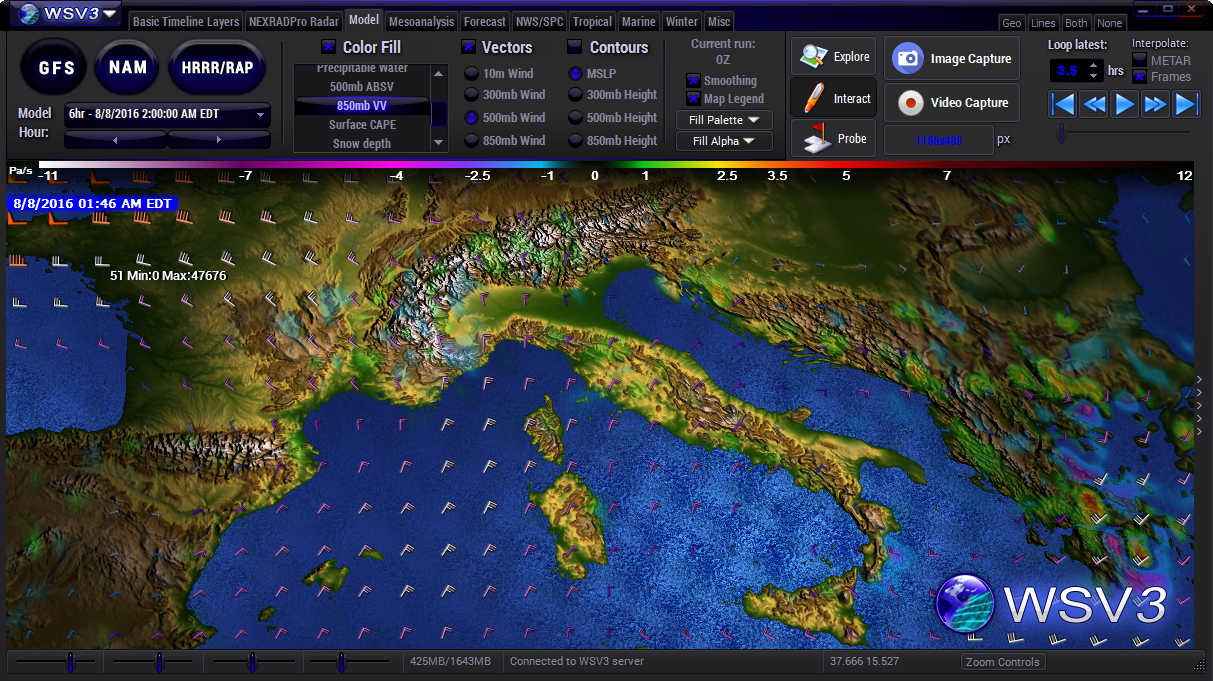This screenshot has width=1213, height=681.
Task: Activate the Explore tool
Action: coord(834,56)
